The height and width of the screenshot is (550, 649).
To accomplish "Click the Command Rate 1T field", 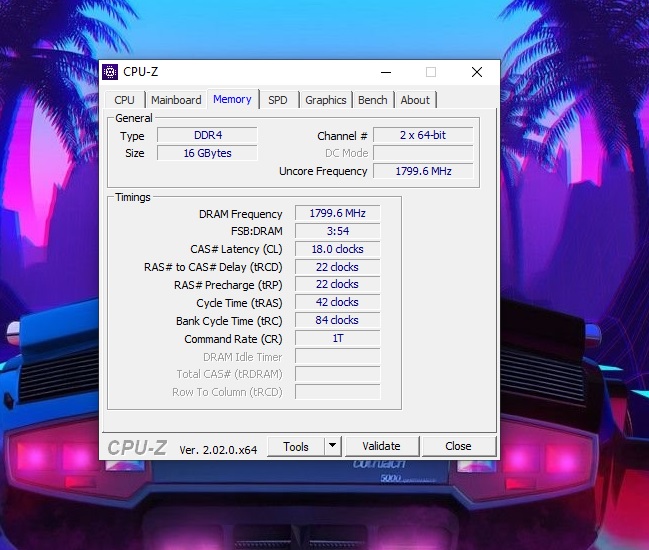I will [337, 339].
